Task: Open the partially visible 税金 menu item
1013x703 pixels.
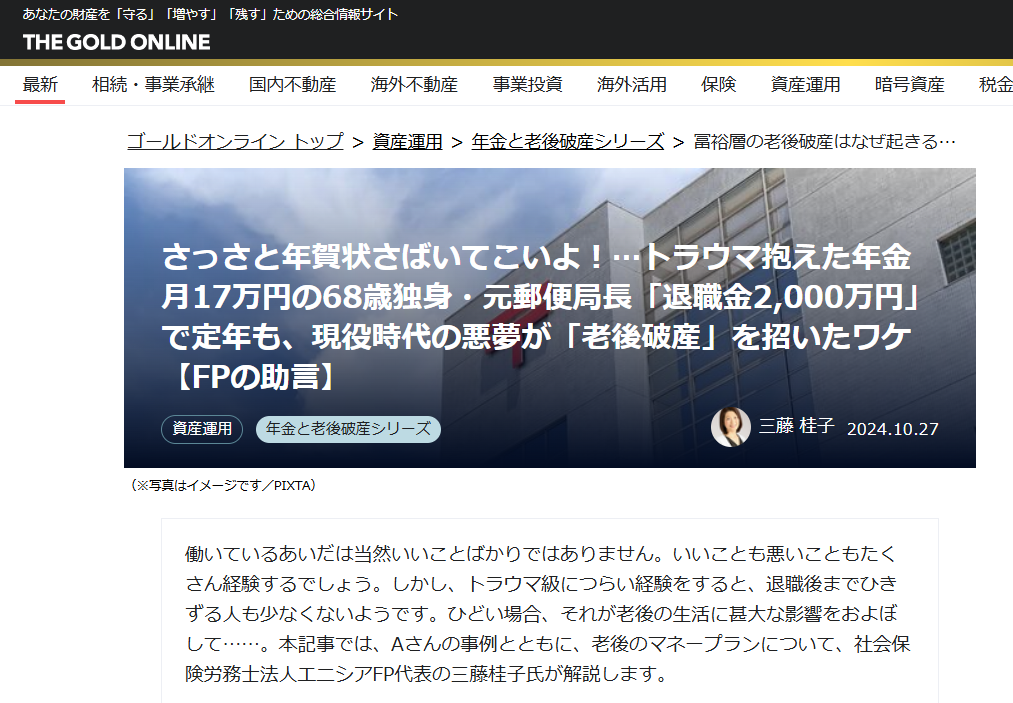Action: (x=996, y=85)
